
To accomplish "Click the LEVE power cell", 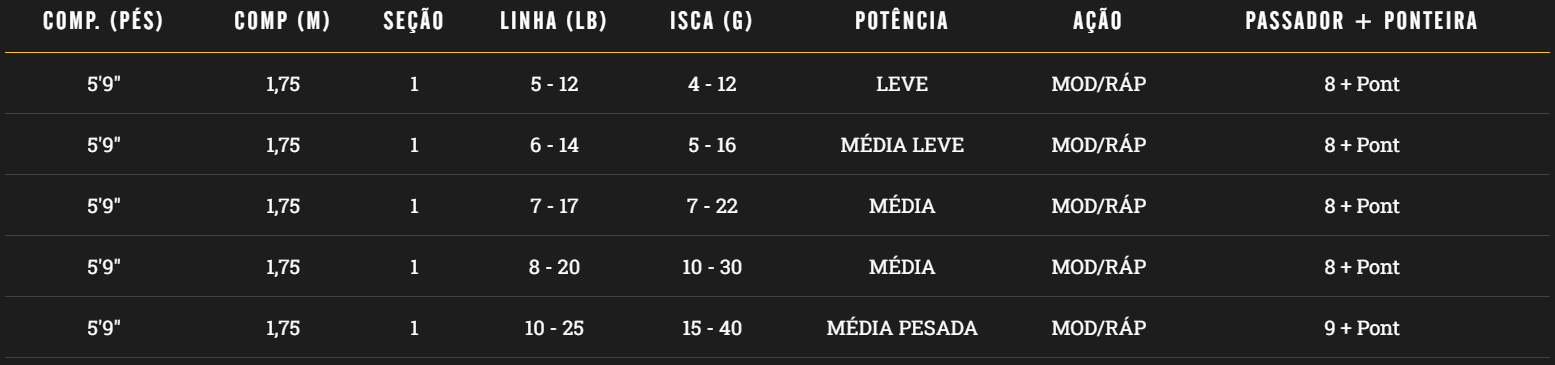I will coord(902,84).
